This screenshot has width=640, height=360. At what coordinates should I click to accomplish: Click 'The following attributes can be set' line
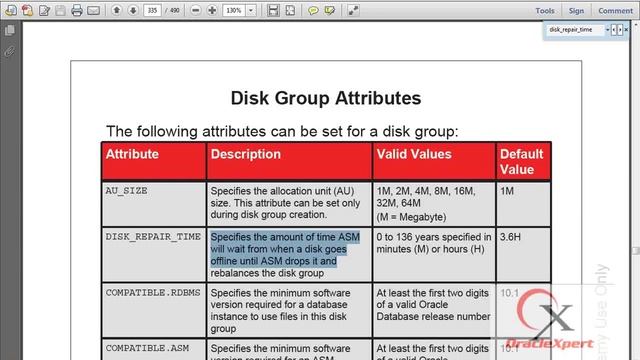(x=282, y=131)
